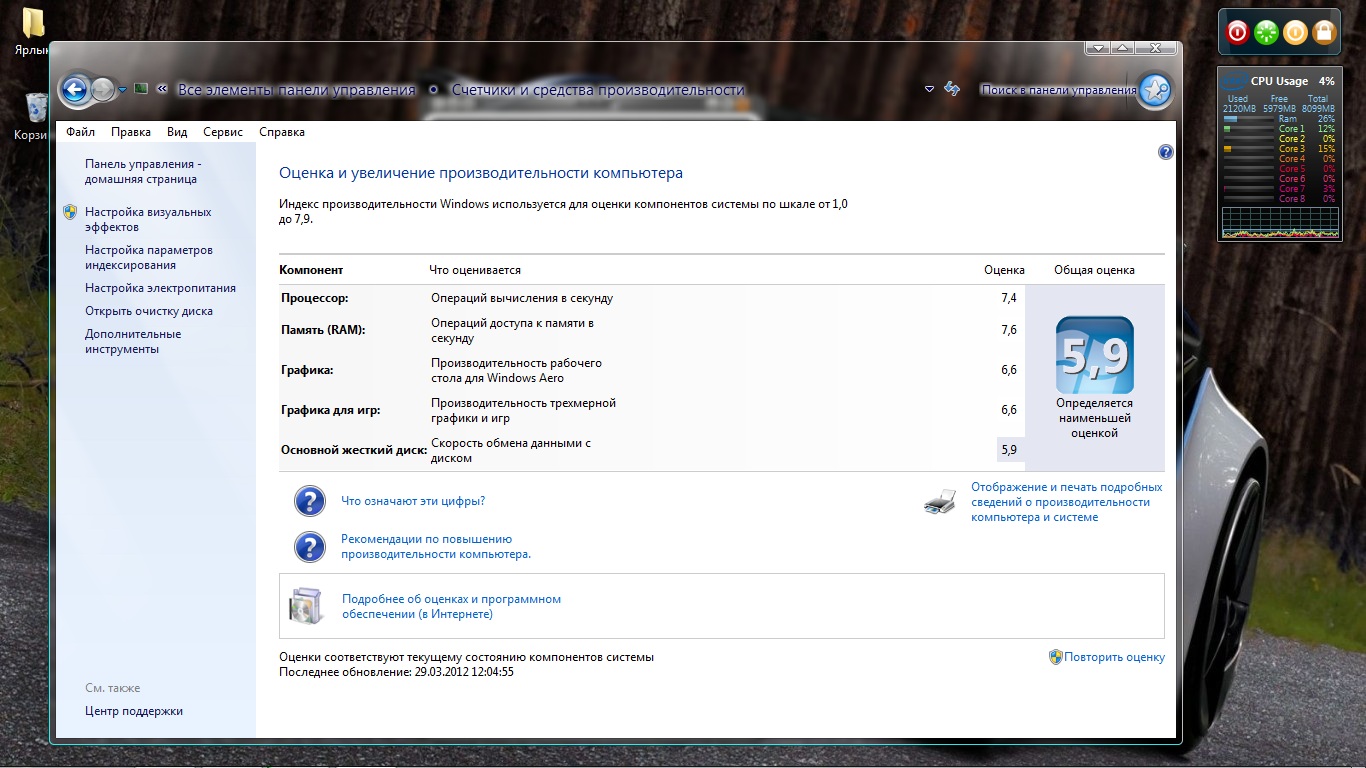
Task: Click the blue help icon below the search bar
Action: pyautogui.click(x=1165, y=152)
